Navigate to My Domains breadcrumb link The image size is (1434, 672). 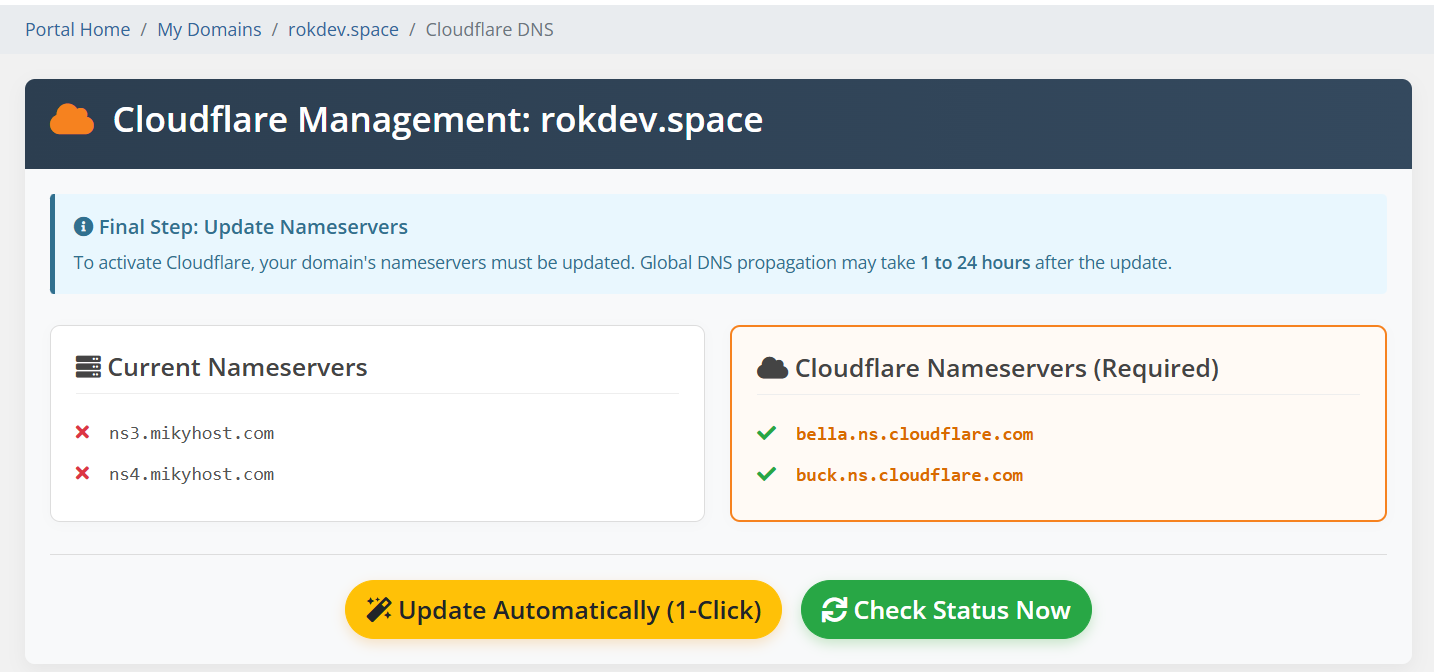point(209,29)
